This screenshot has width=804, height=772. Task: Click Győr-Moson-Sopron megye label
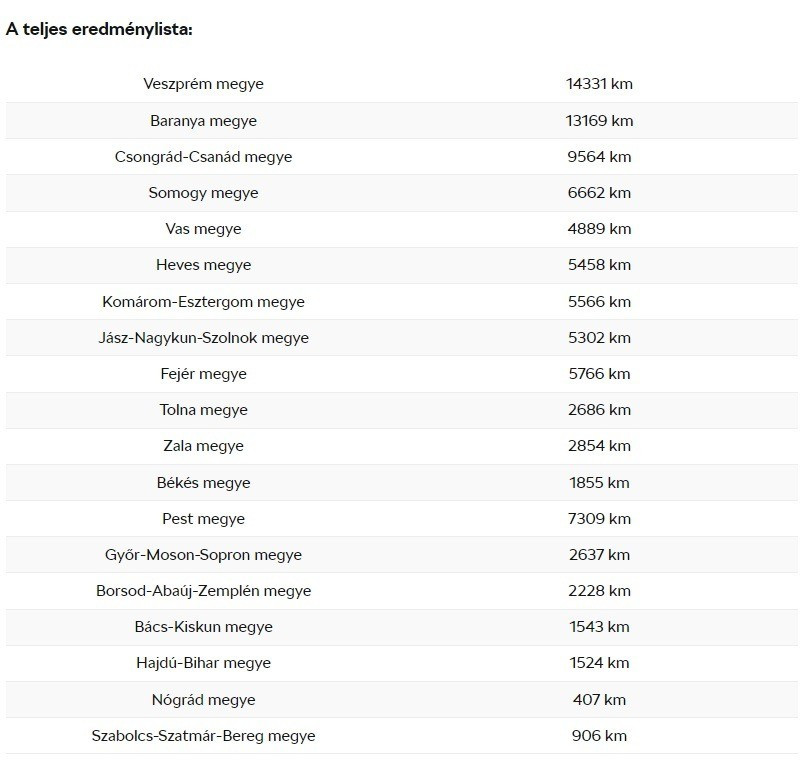point(203,555)
